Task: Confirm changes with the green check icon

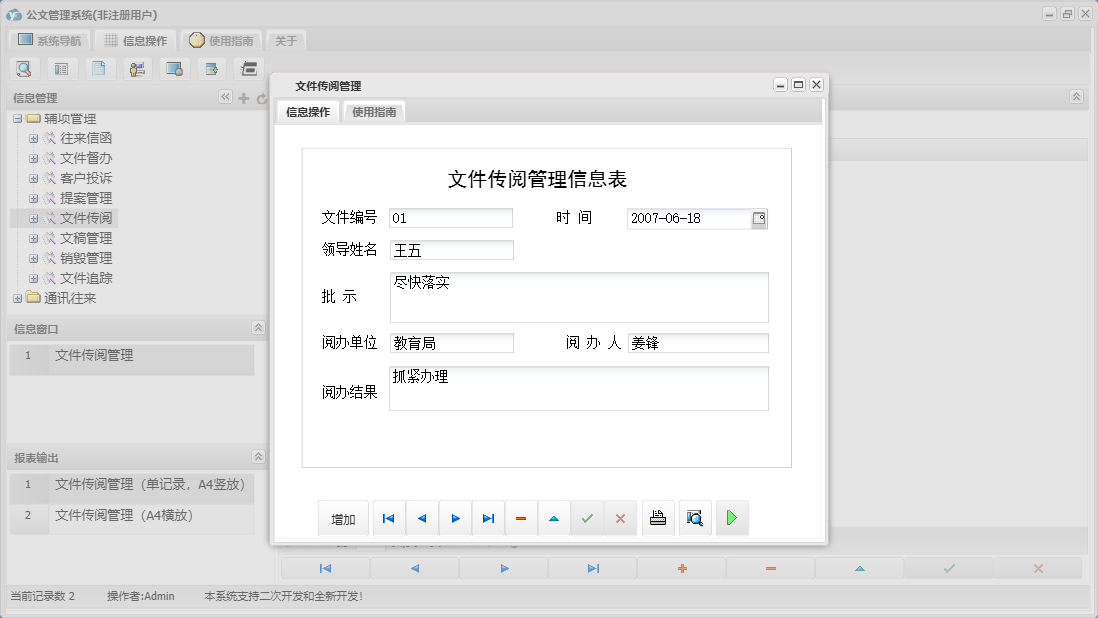Action: point(587,518)
